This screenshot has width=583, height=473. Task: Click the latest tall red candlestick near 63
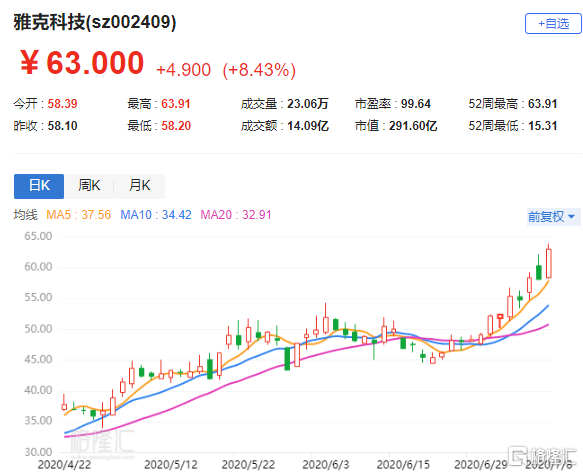(x=548, y=263)
